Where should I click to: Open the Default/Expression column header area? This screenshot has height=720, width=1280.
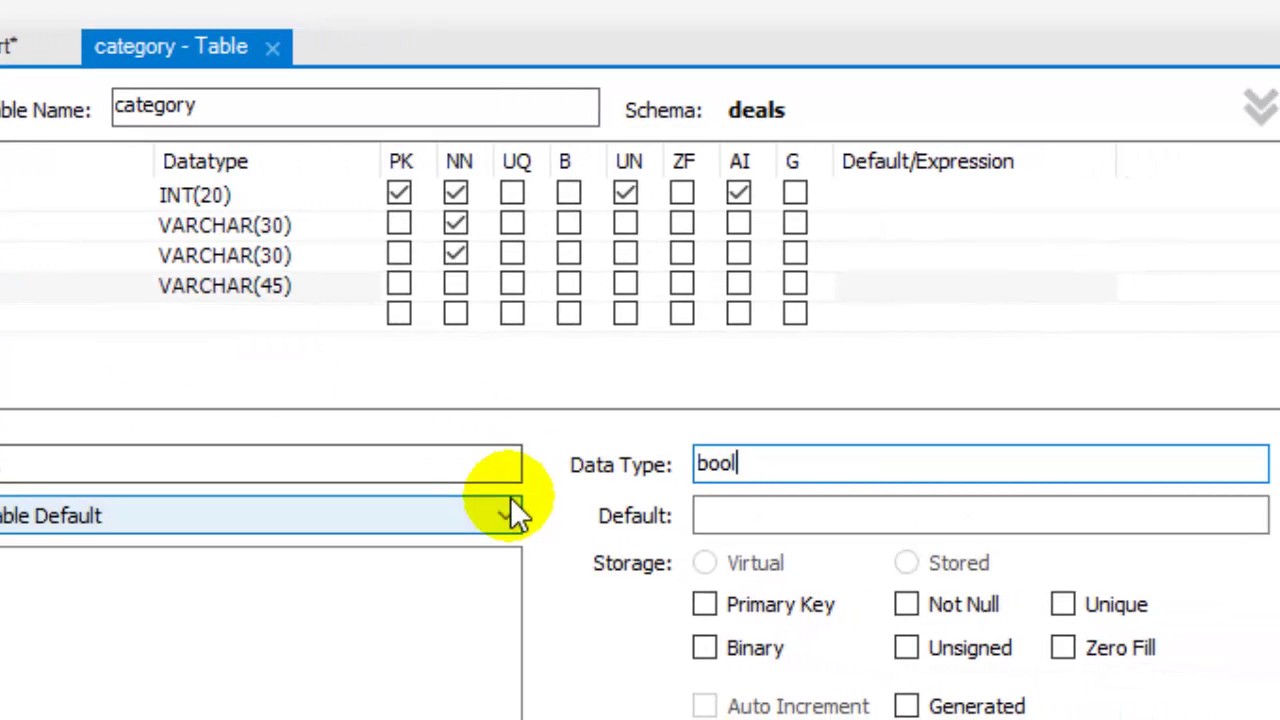(x=927, y=161)
